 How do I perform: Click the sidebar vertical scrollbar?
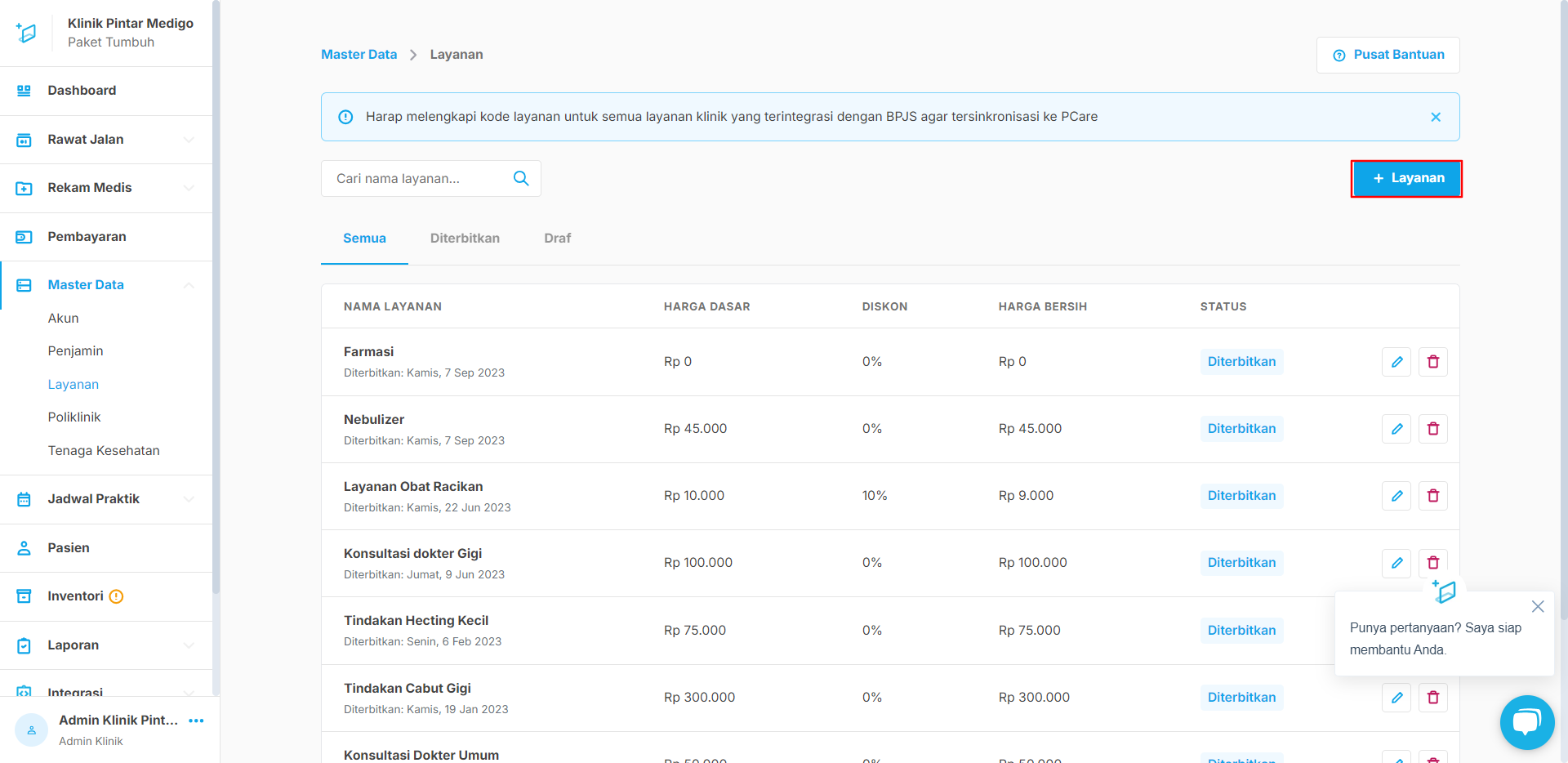tap(216, 297)
